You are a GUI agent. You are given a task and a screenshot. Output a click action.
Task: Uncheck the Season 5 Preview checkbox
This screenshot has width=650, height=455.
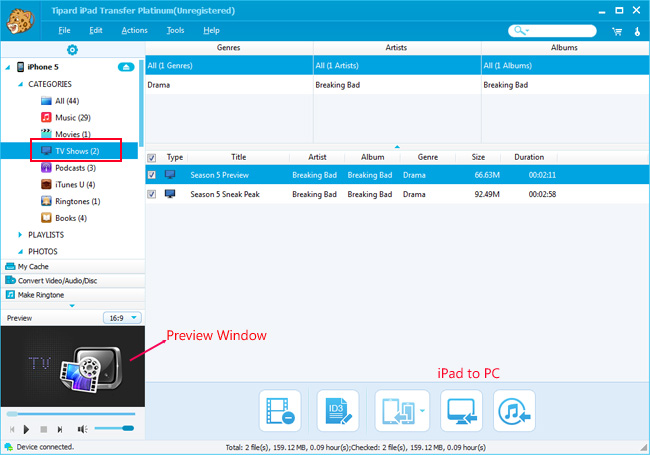(x=152, y=175)
